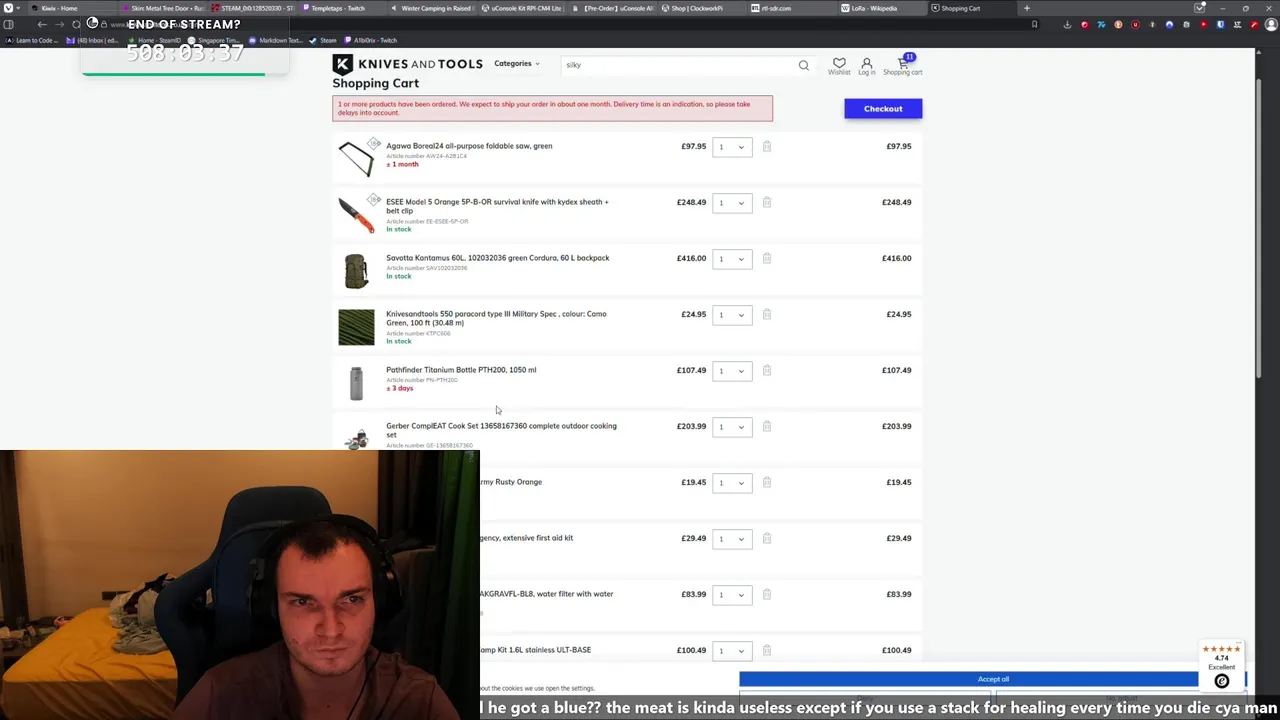Open the Steam bookmark in bookmarks bar
The width and height of the screenshot is (1280, 720).
pyautogui.click(x=323, y=40)
